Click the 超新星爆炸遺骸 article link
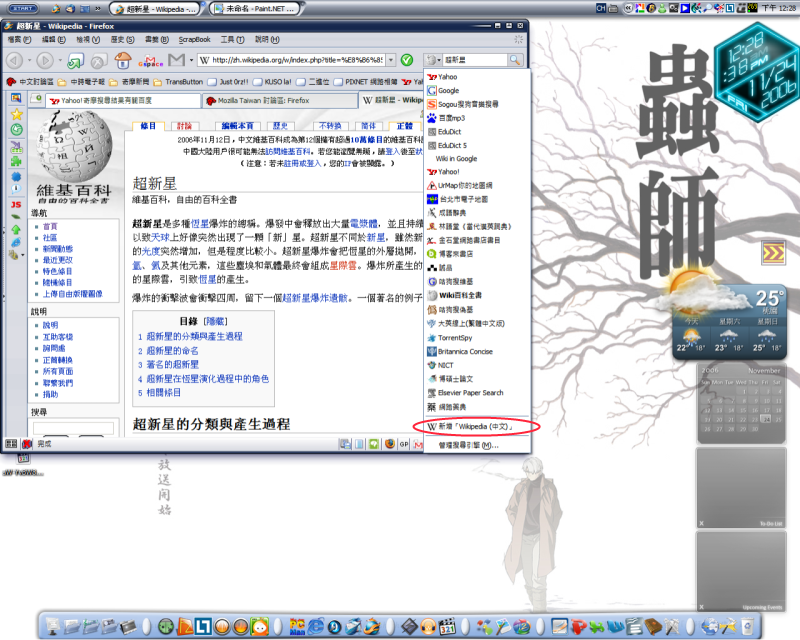The height and width of the screenshot is (640, 800). click(x=315, y=298)
